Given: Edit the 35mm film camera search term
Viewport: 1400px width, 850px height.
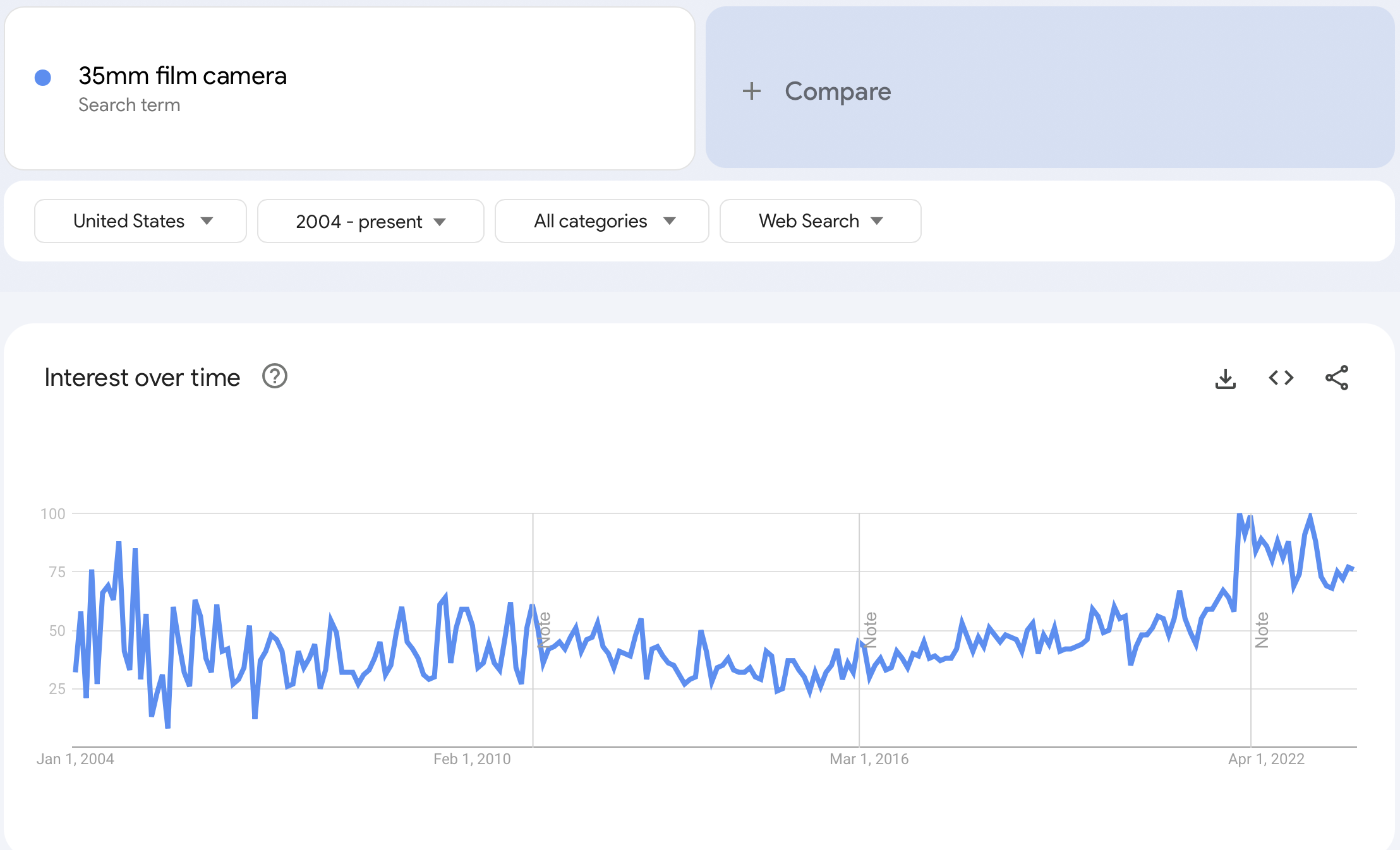Looking at the screenshot, I should 183,76.
